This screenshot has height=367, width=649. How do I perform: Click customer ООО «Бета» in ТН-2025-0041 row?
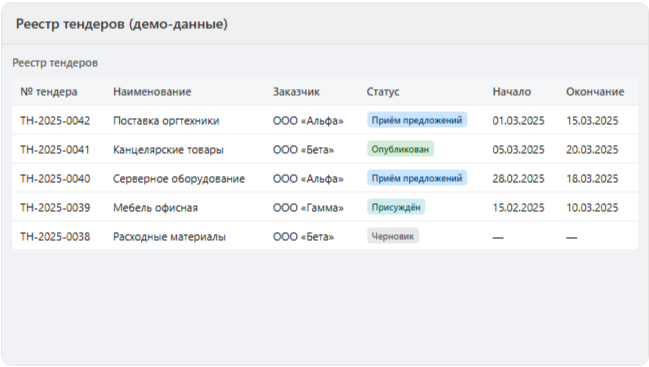303,150
